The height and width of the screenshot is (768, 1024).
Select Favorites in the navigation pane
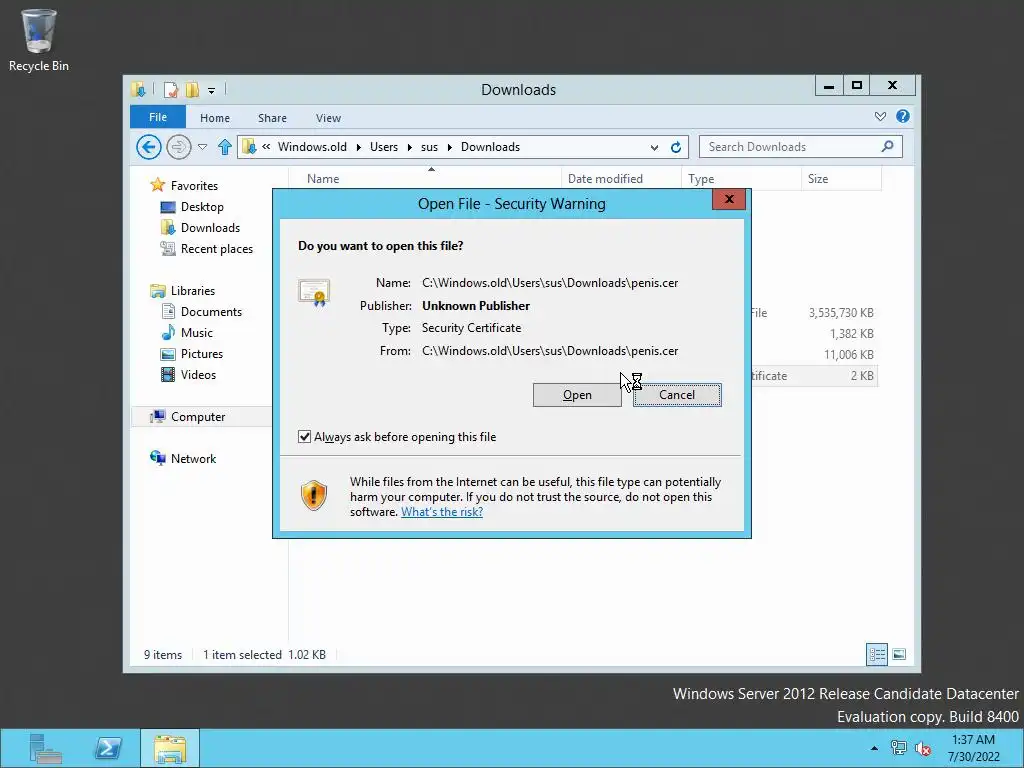coord(194,186)
